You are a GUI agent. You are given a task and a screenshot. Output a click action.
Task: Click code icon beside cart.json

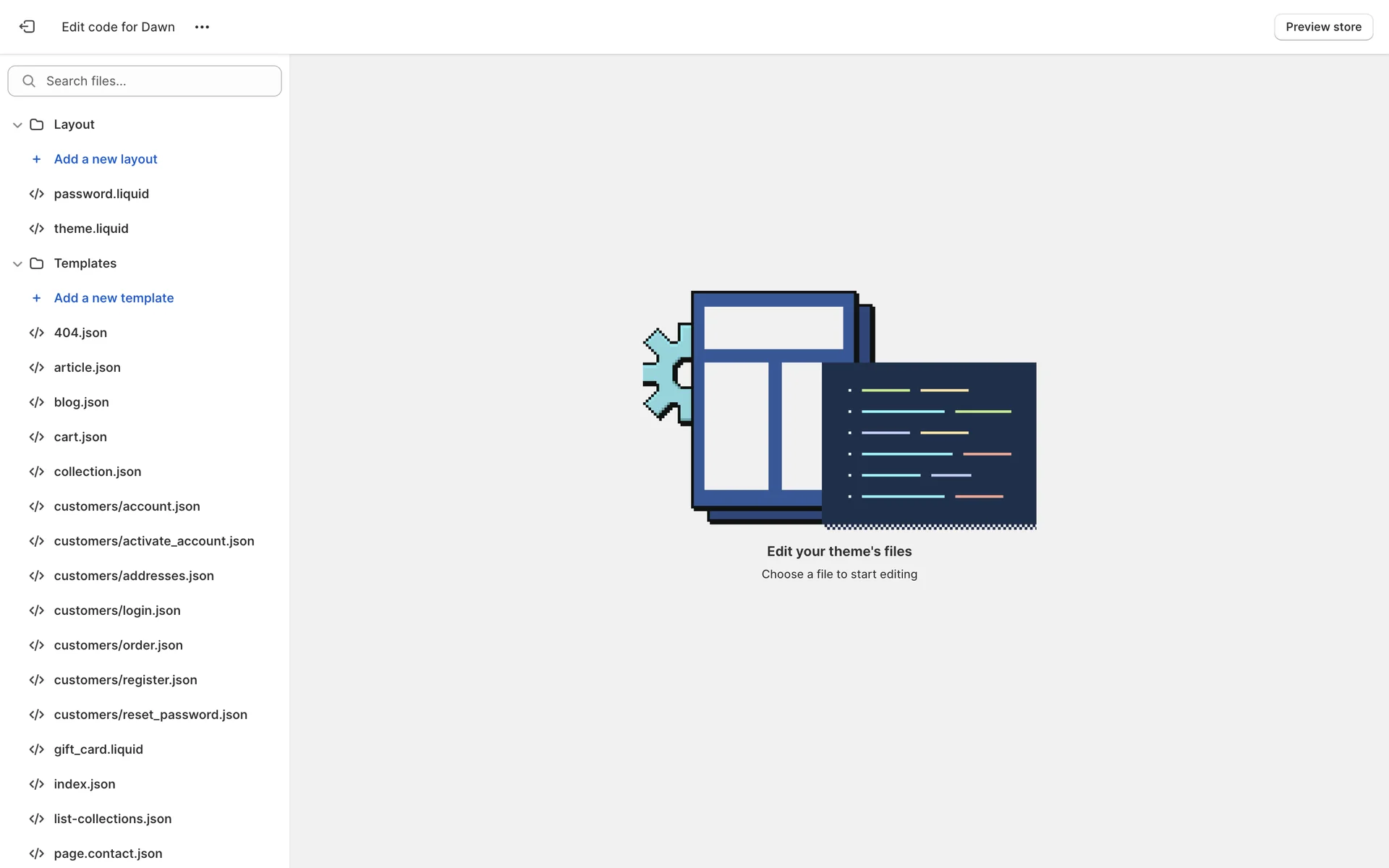[37, 437]
